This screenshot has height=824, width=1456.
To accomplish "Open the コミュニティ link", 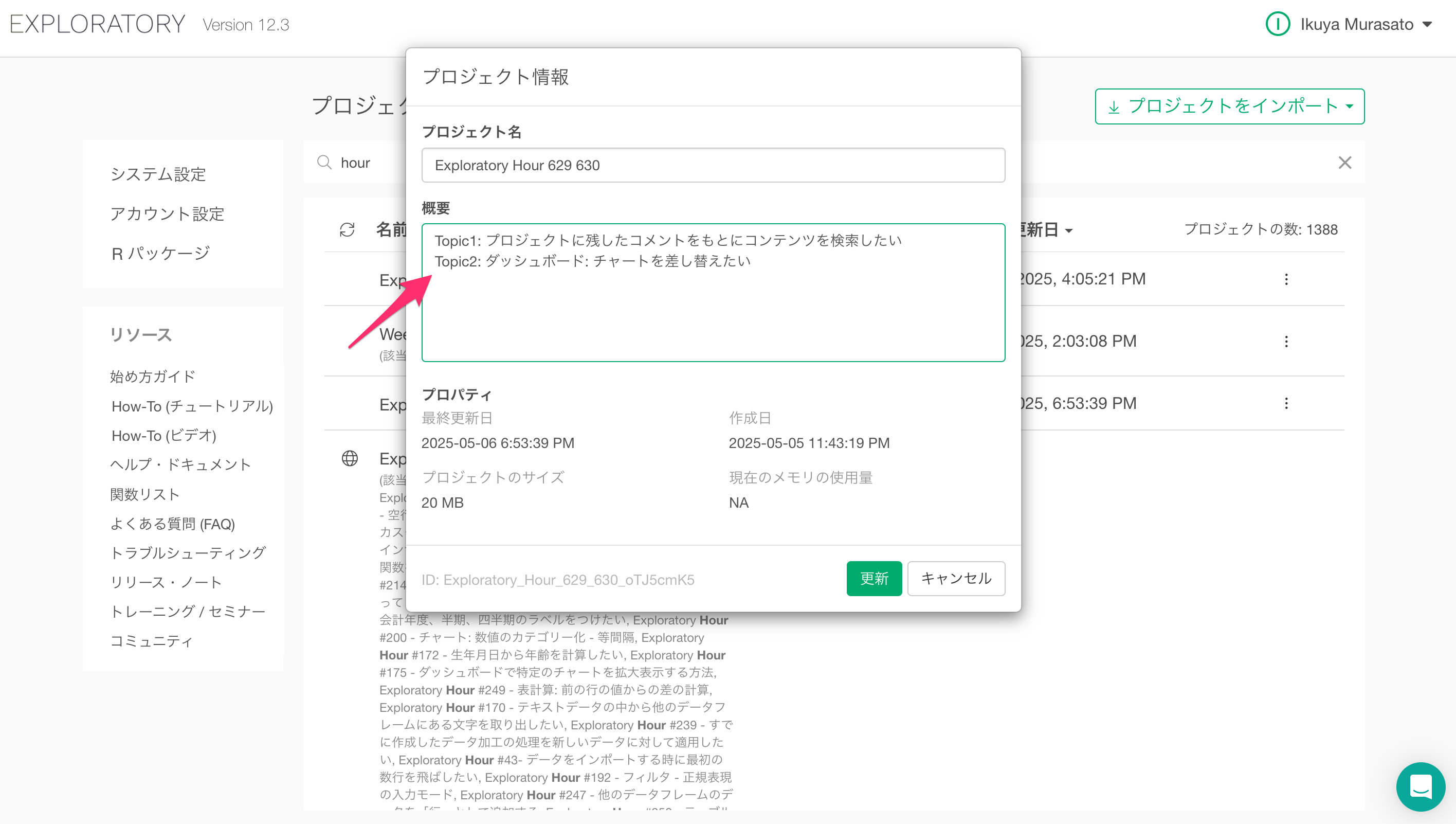I will 151,641.
